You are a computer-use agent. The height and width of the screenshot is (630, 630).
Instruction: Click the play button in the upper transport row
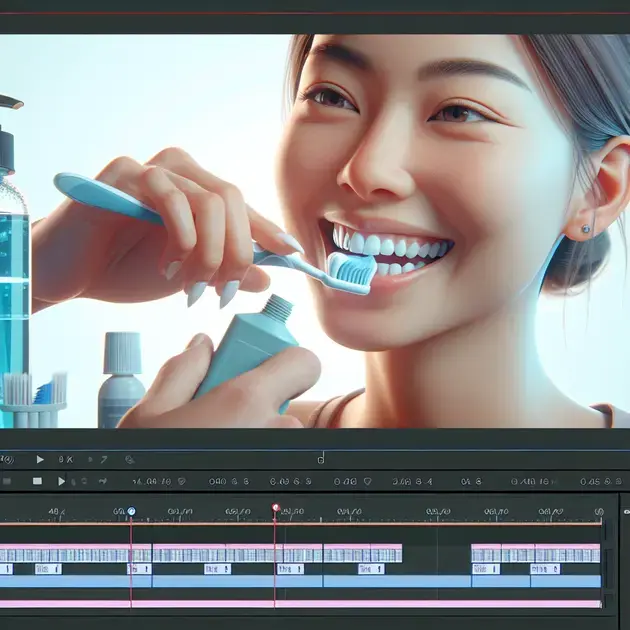coord(40,459)
